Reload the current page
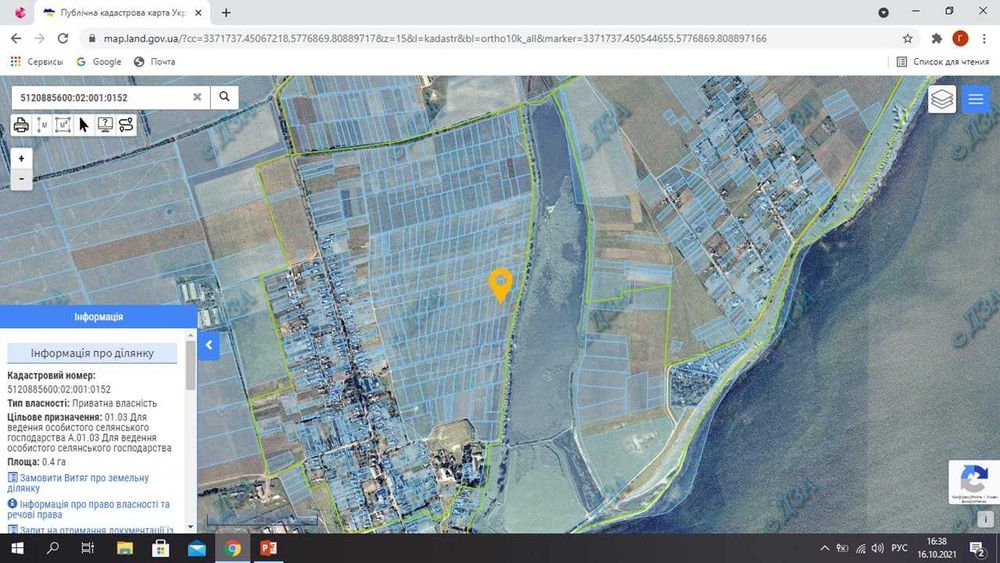The width and height of the screenshot is (1000, 563). [62, 38]
